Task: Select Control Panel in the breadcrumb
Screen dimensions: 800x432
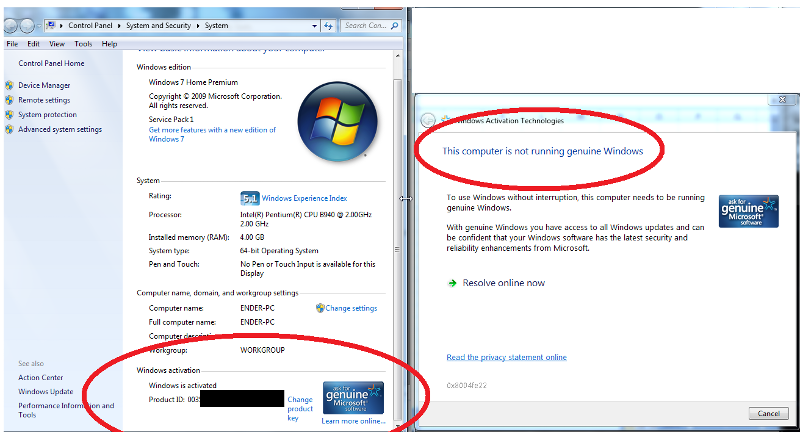Action: (x=90, y=26)
